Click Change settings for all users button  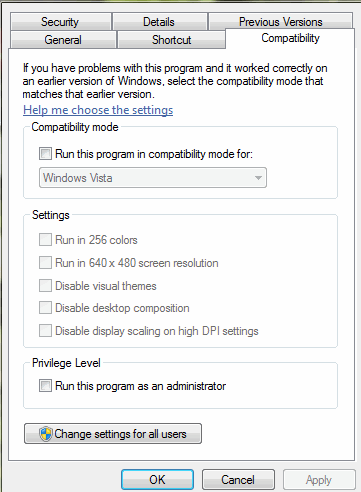113,434
